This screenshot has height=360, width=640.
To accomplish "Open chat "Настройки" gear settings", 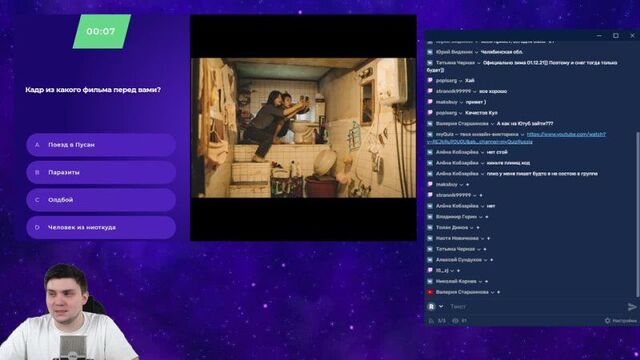I will pos(620,321).
